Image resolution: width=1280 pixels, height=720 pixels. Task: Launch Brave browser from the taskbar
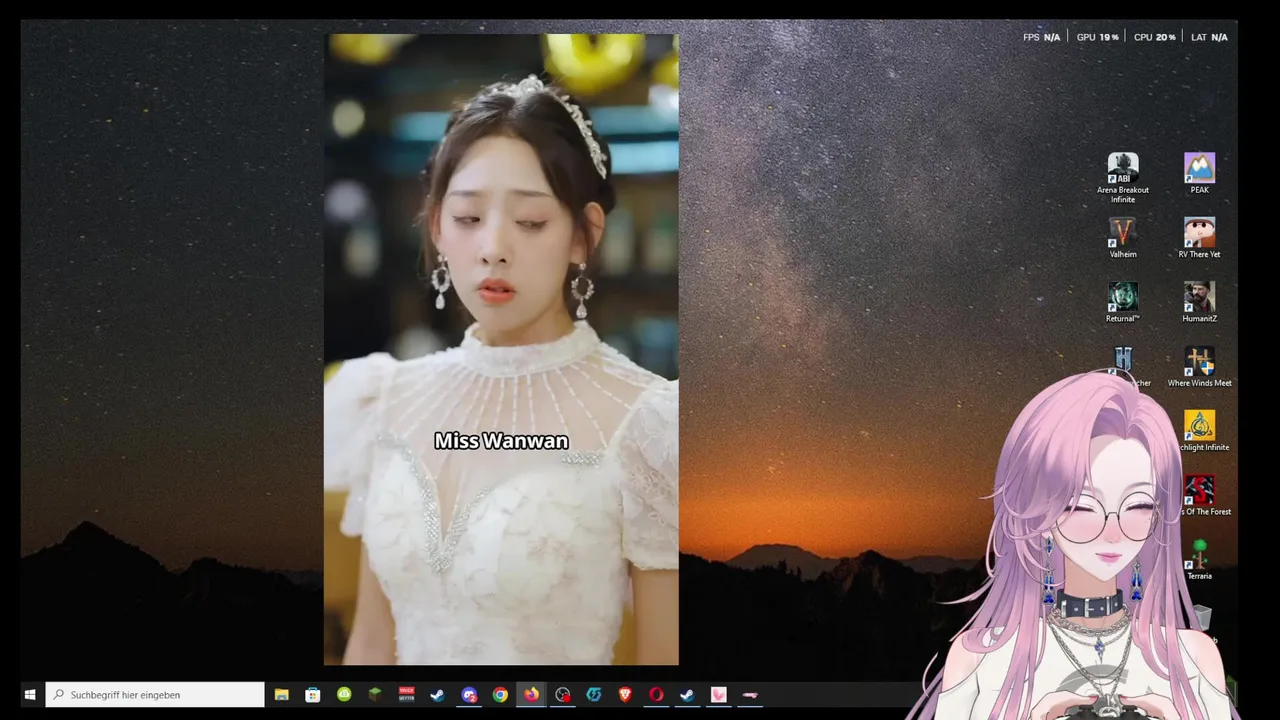[x=625, y=695]
